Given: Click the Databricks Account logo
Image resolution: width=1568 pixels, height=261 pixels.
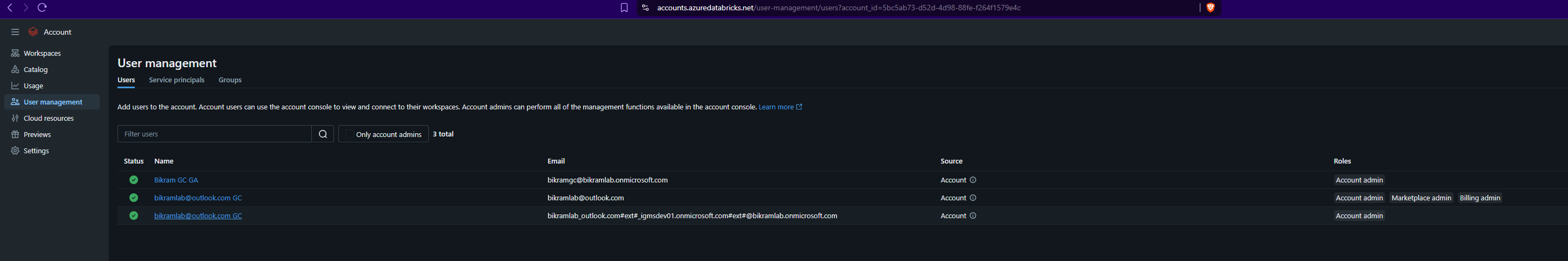Looking at the screenshot, I should (34, 32).
